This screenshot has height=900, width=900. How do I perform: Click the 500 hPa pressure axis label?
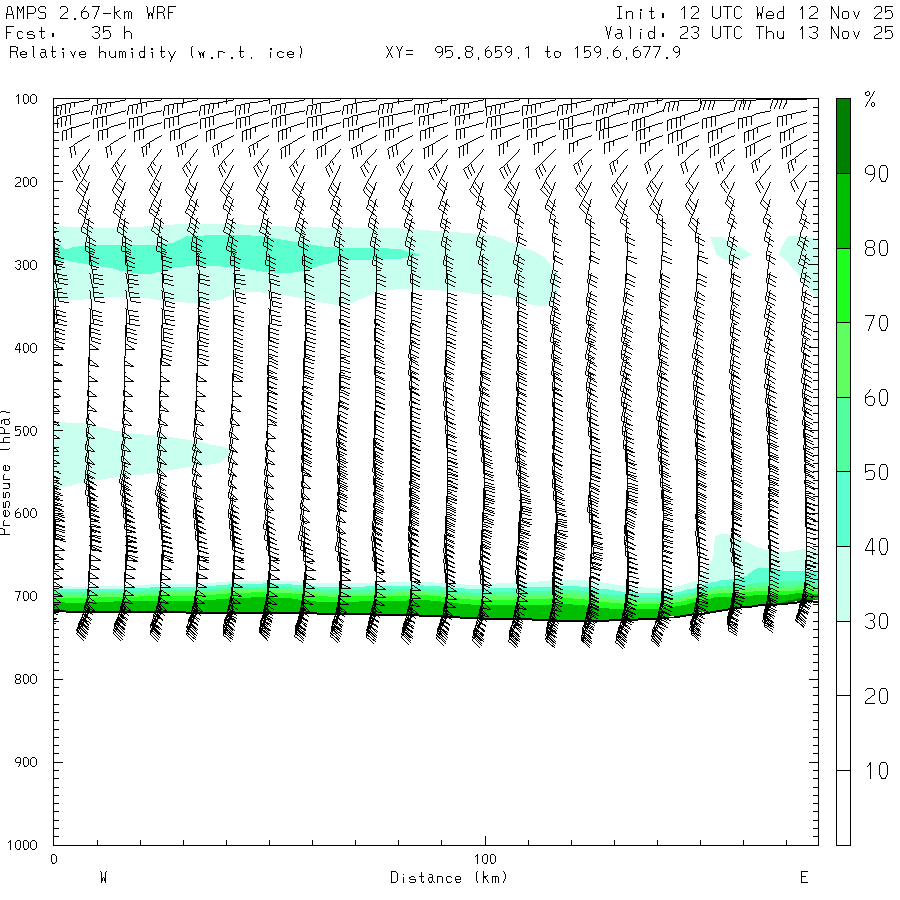tap(26, 431)
